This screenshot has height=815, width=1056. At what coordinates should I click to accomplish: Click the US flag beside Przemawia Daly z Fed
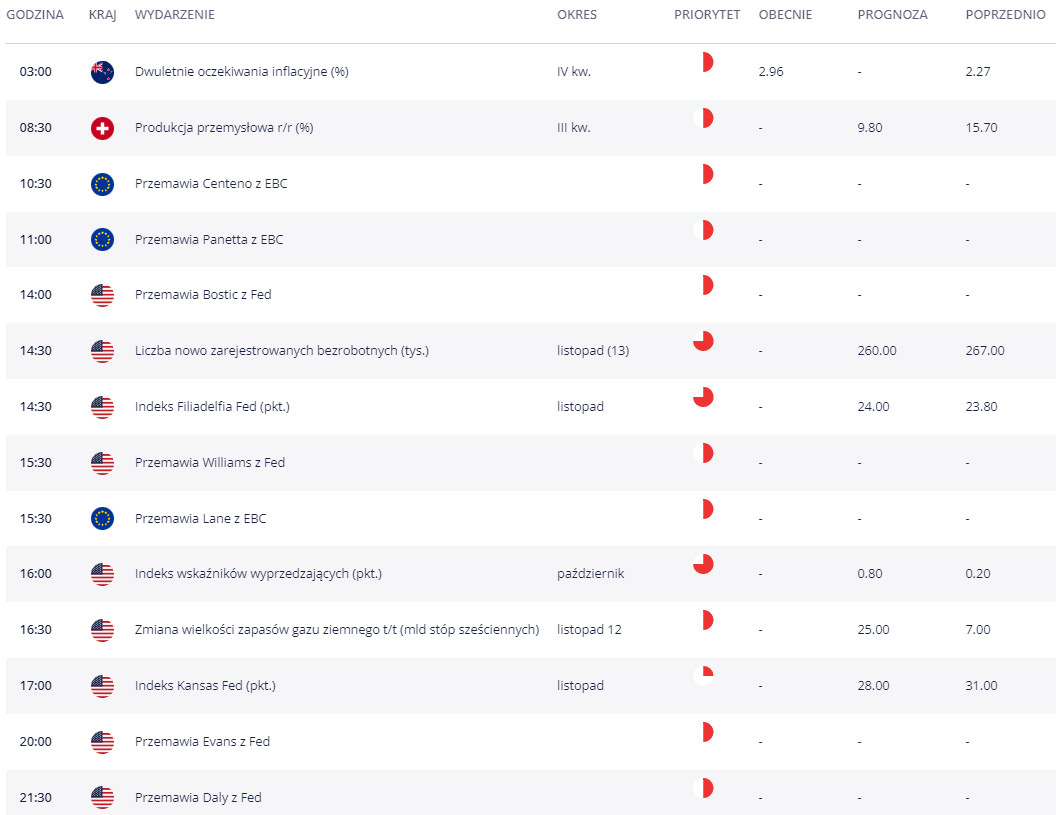102,797
